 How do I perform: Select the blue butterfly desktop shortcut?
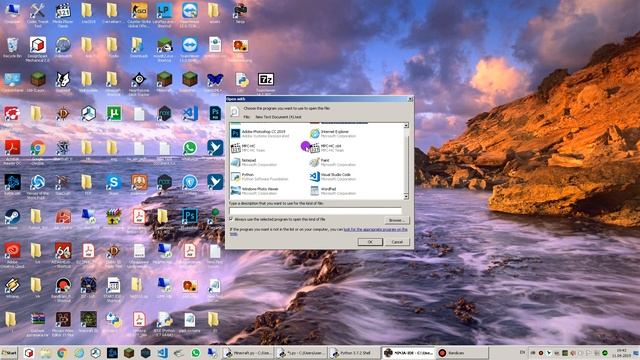pyautogui.click(x=215, y=82)
